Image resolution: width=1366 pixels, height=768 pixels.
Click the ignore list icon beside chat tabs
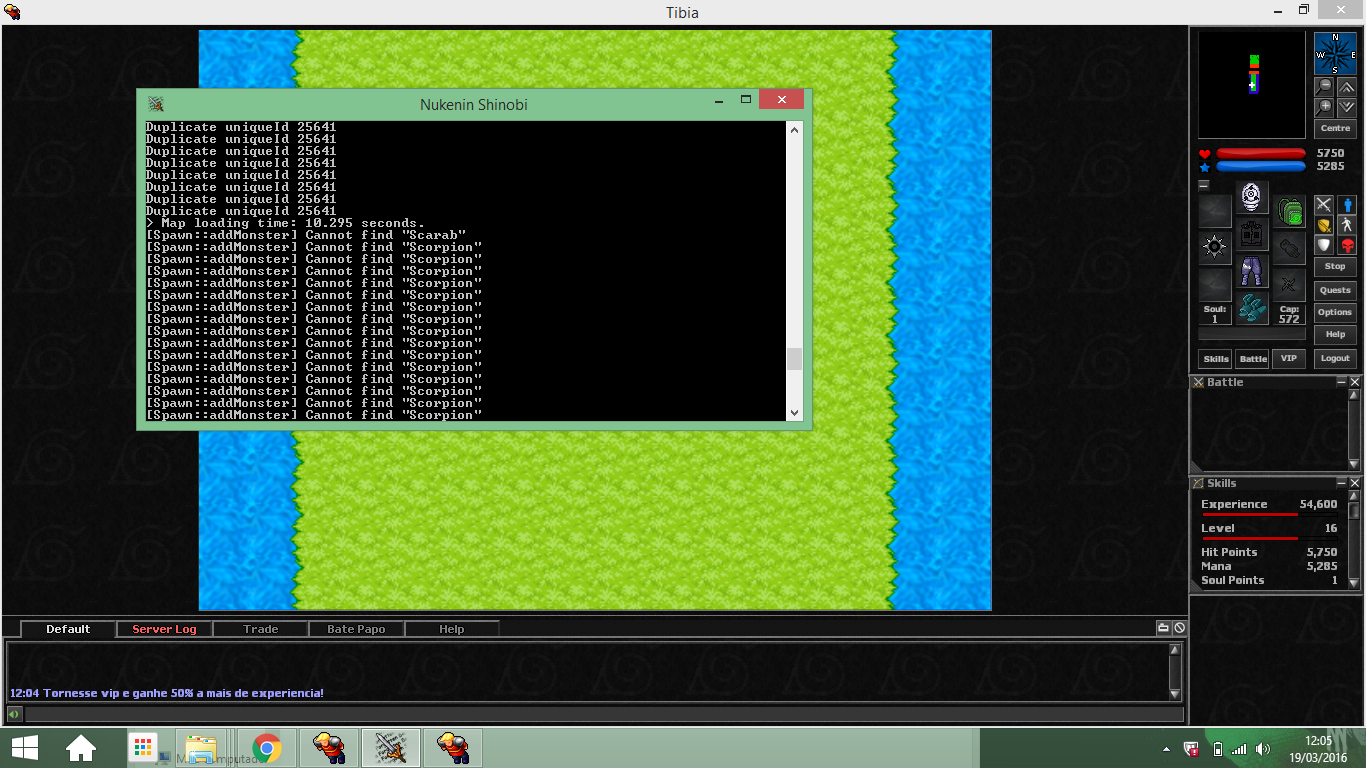1179,628
